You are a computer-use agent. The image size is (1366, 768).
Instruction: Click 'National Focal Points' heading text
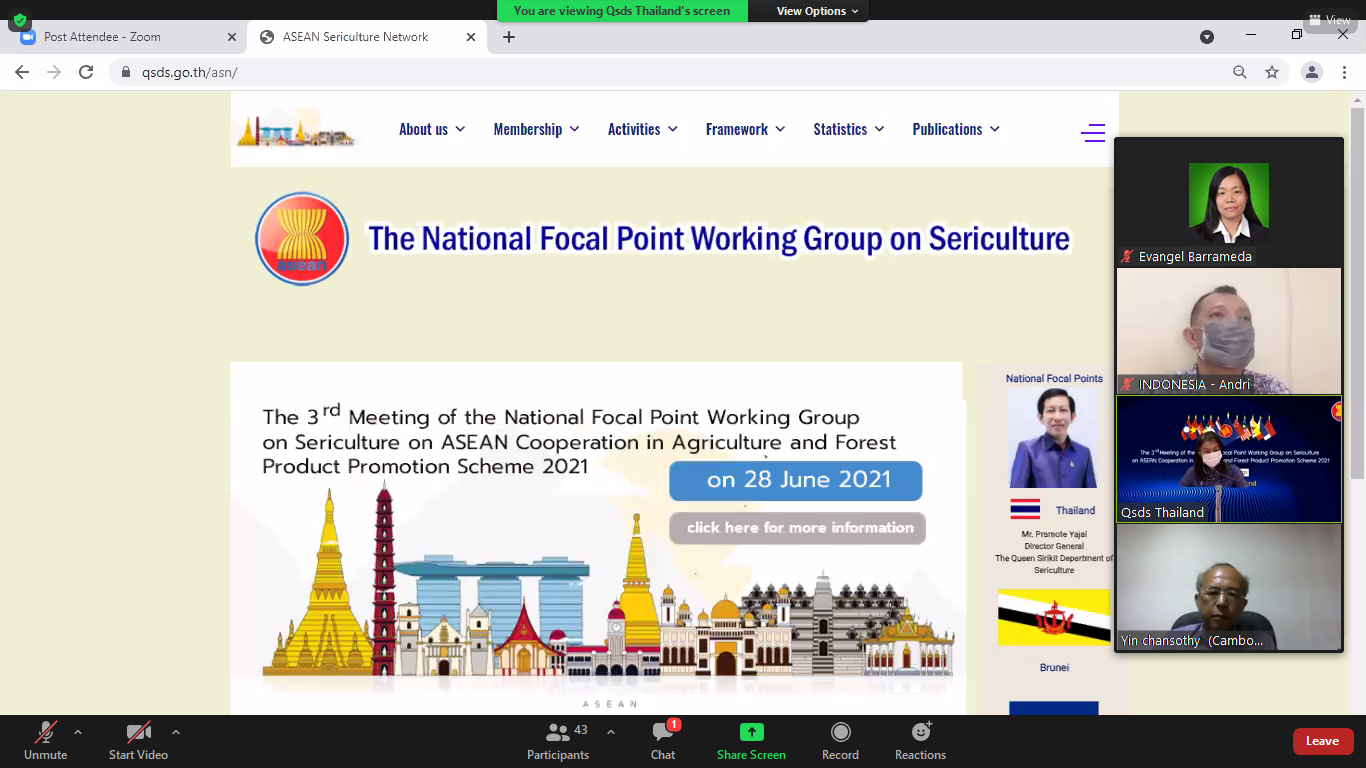point(1054,378)
